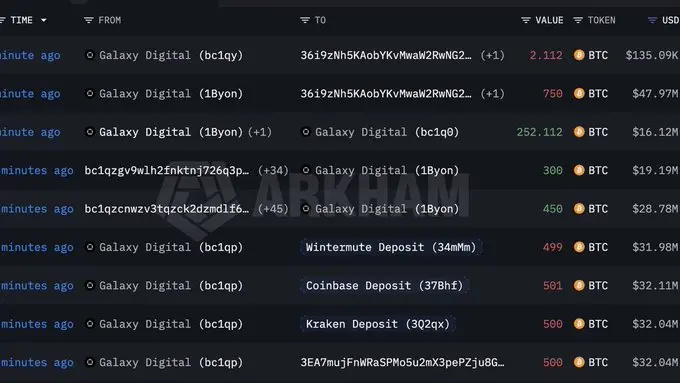Open timestamp link in Coinbase Deposit row
Viewport: 680px width, 383px height.
coord(37,285)
